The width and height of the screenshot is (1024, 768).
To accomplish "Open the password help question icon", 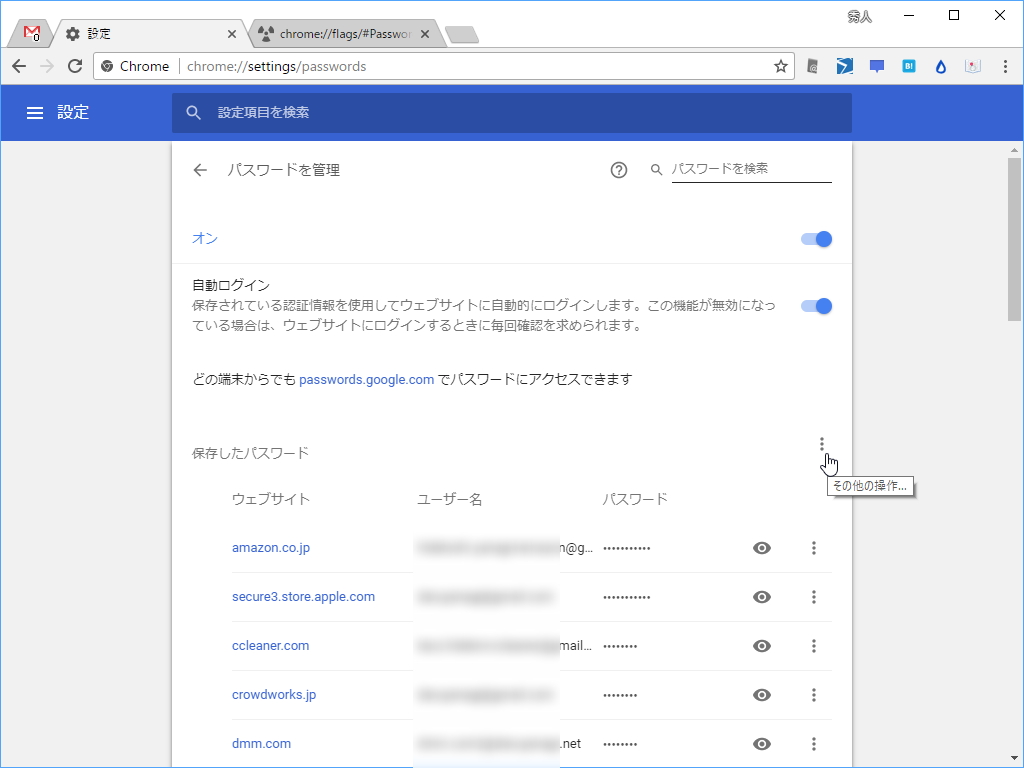I will [618, 170].
